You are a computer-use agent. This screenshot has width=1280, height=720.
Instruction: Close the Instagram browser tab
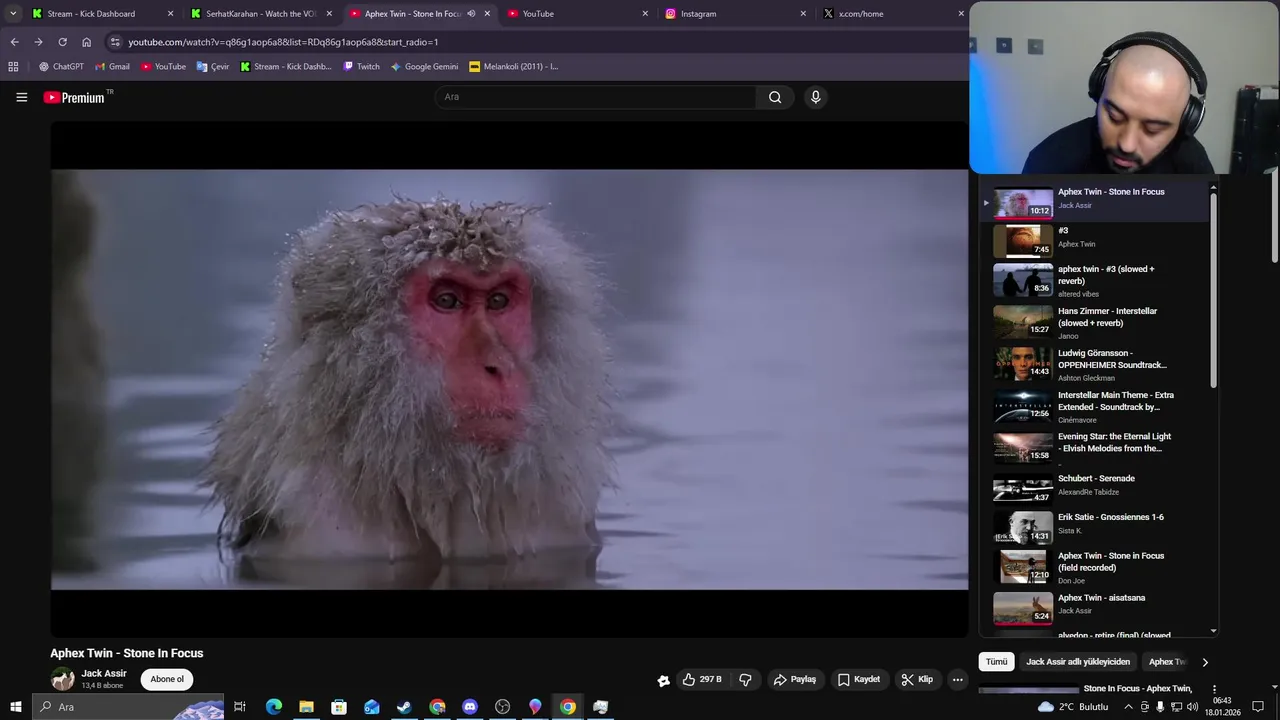pyautogui.click(x=803, y=14)
